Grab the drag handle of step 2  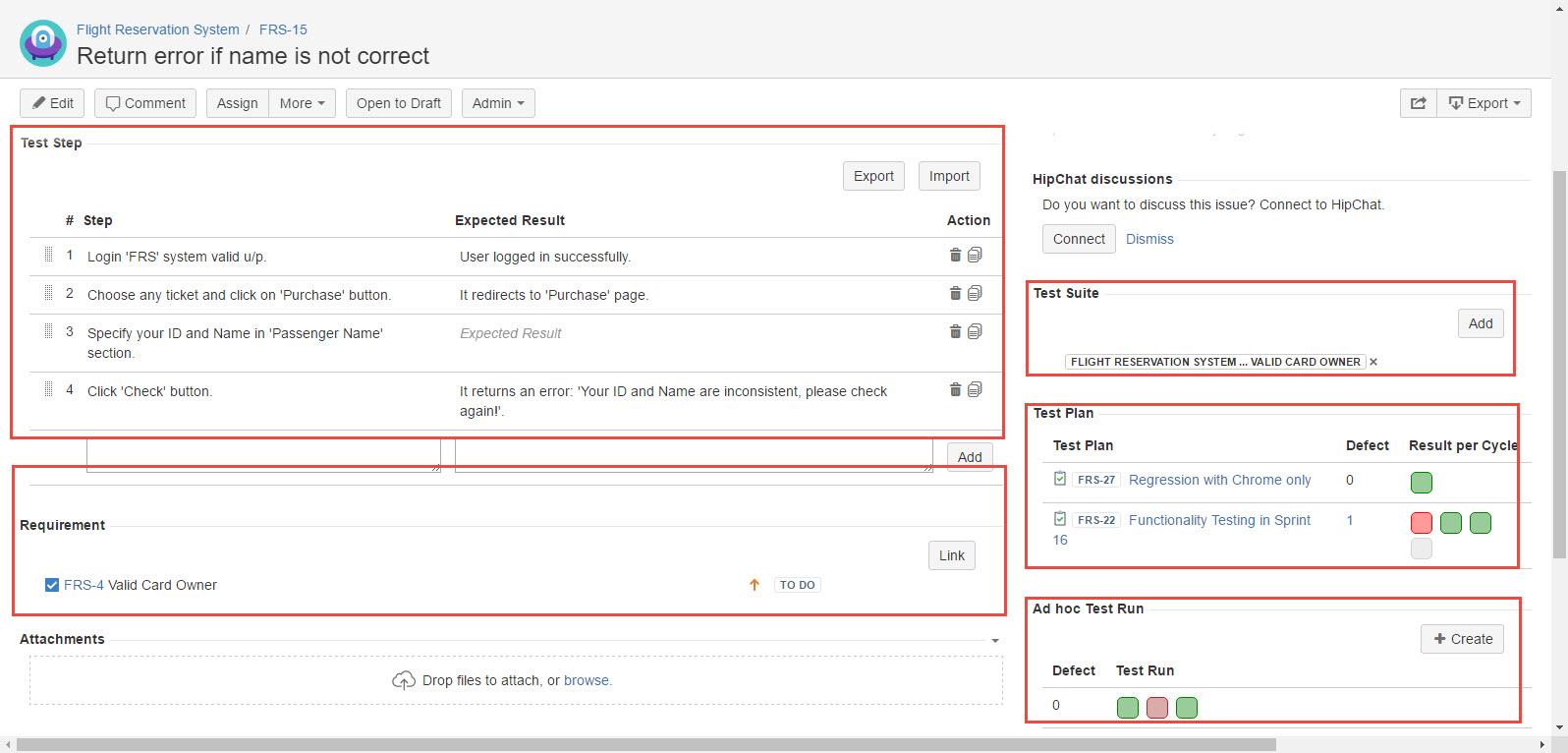tap(48, 293)
